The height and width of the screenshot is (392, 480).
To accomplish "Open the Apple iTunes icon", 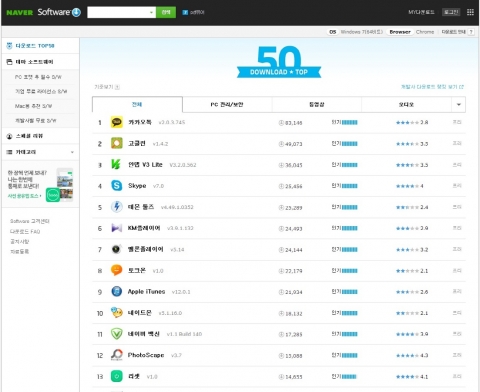I will point(117,292).
